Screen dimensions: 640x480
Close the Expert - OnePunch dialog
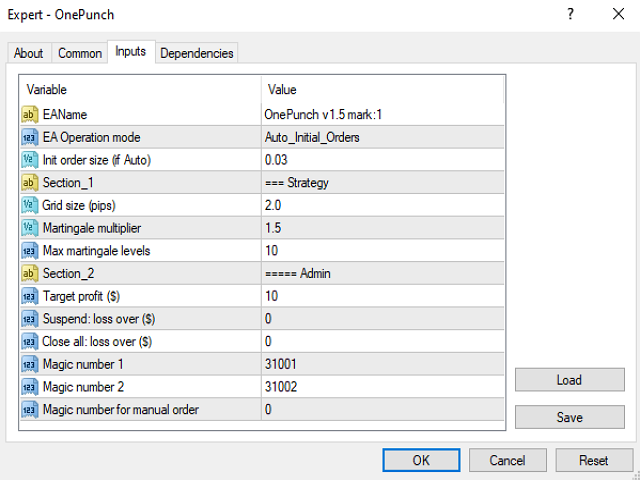619,14
